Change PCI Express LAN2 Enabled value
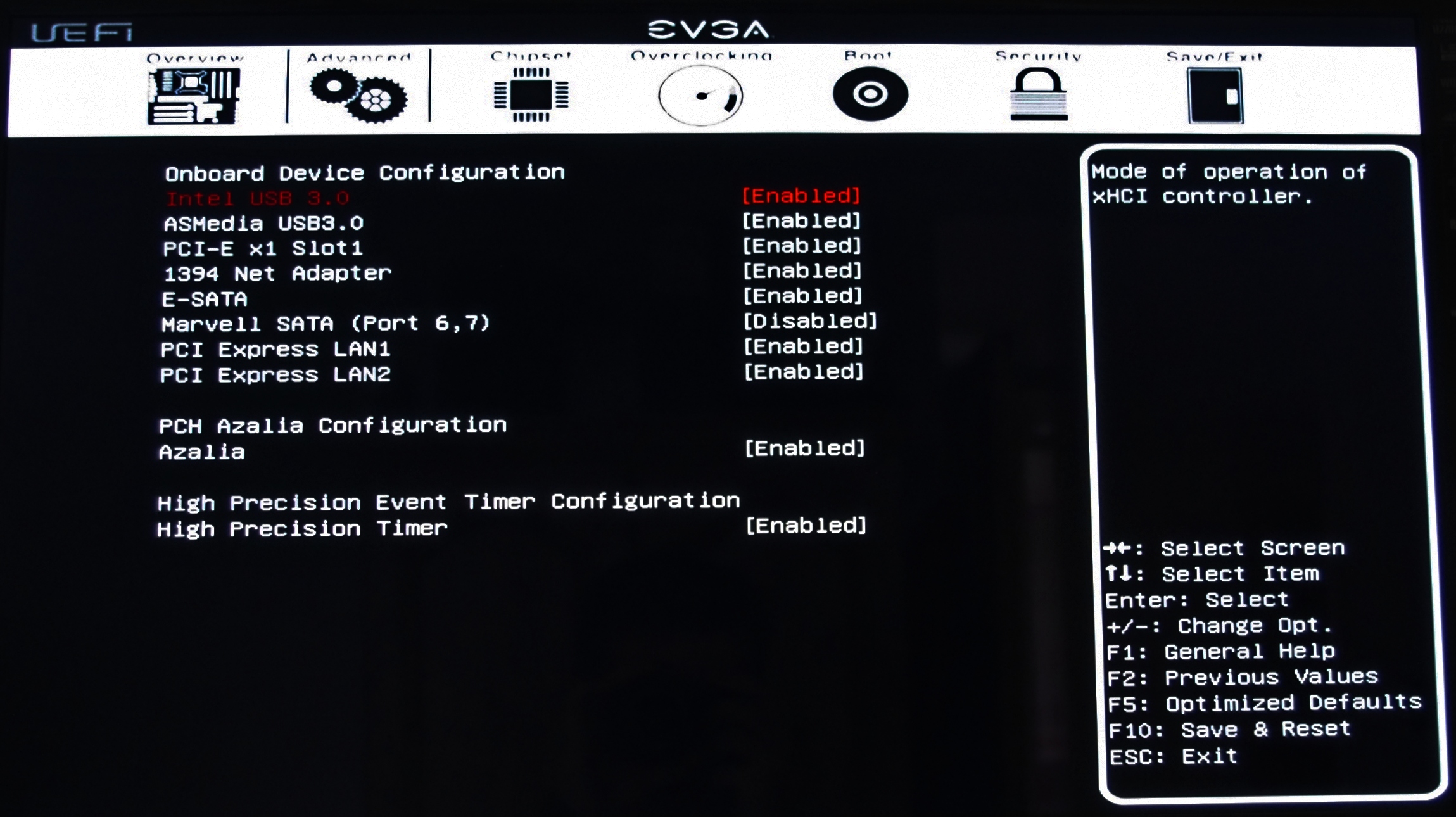Viewport: 1456px width, 817px height. click(804, 372)
